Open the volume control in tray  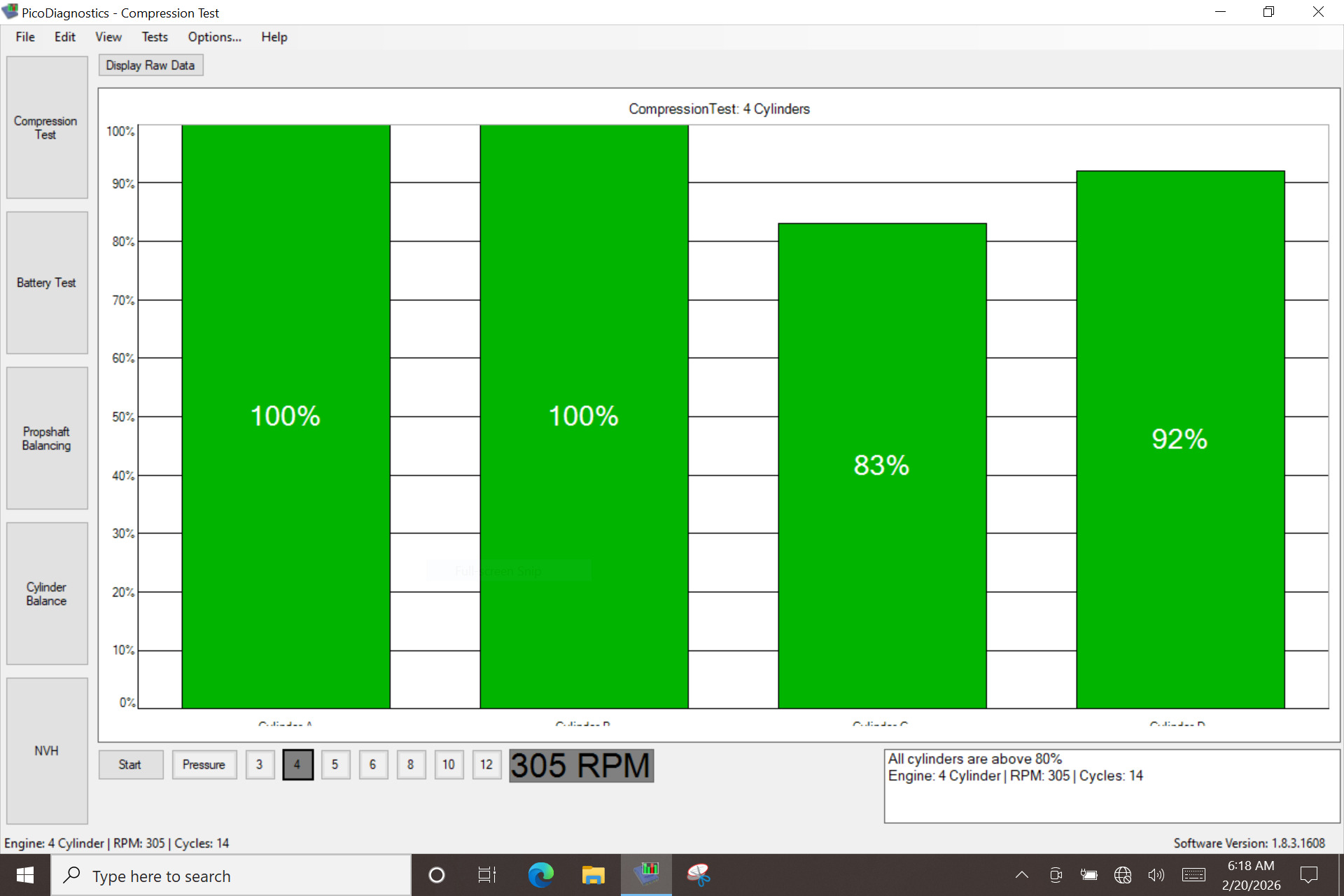(1156, 875)
